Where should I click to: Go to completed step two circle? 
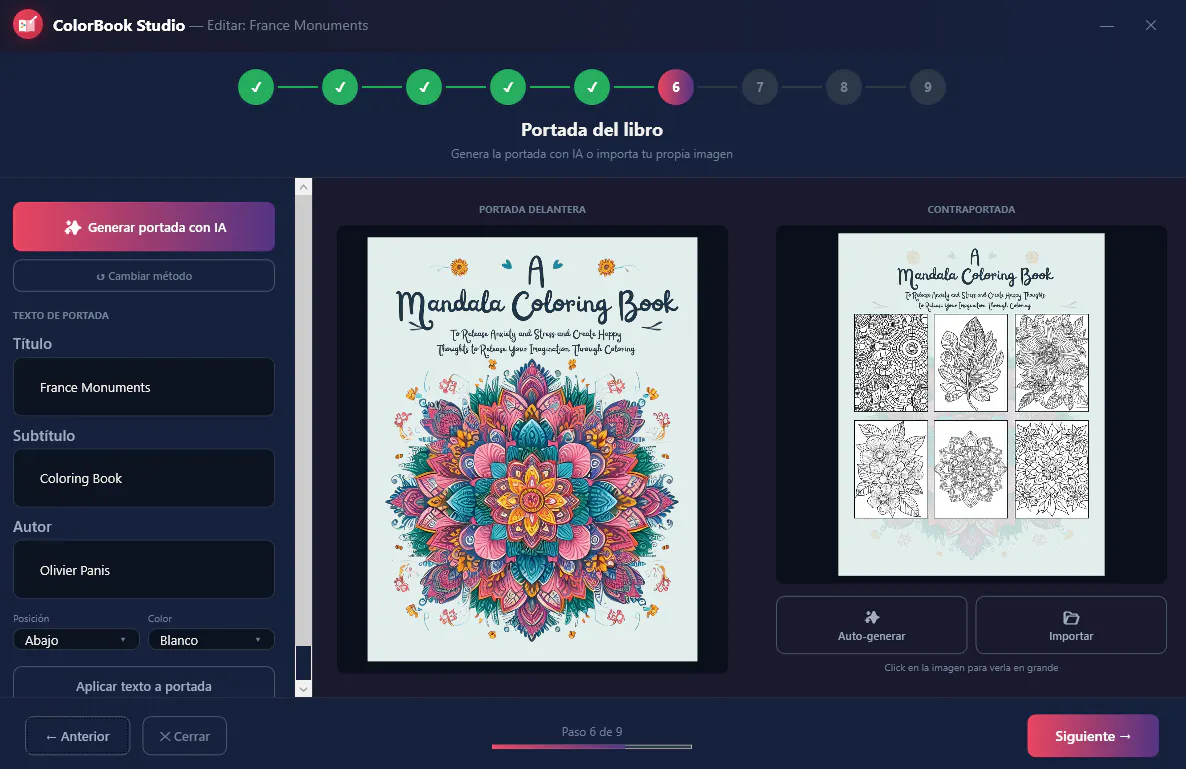click(340, 87)
